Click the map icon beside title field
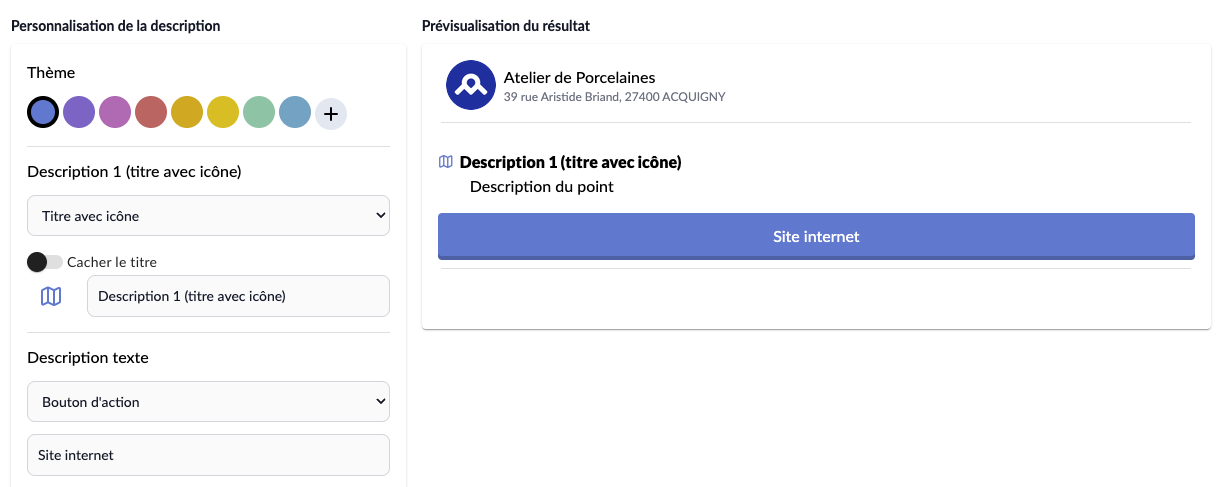This screenshot has width=1229, height=487. click(x=51, y=296)
